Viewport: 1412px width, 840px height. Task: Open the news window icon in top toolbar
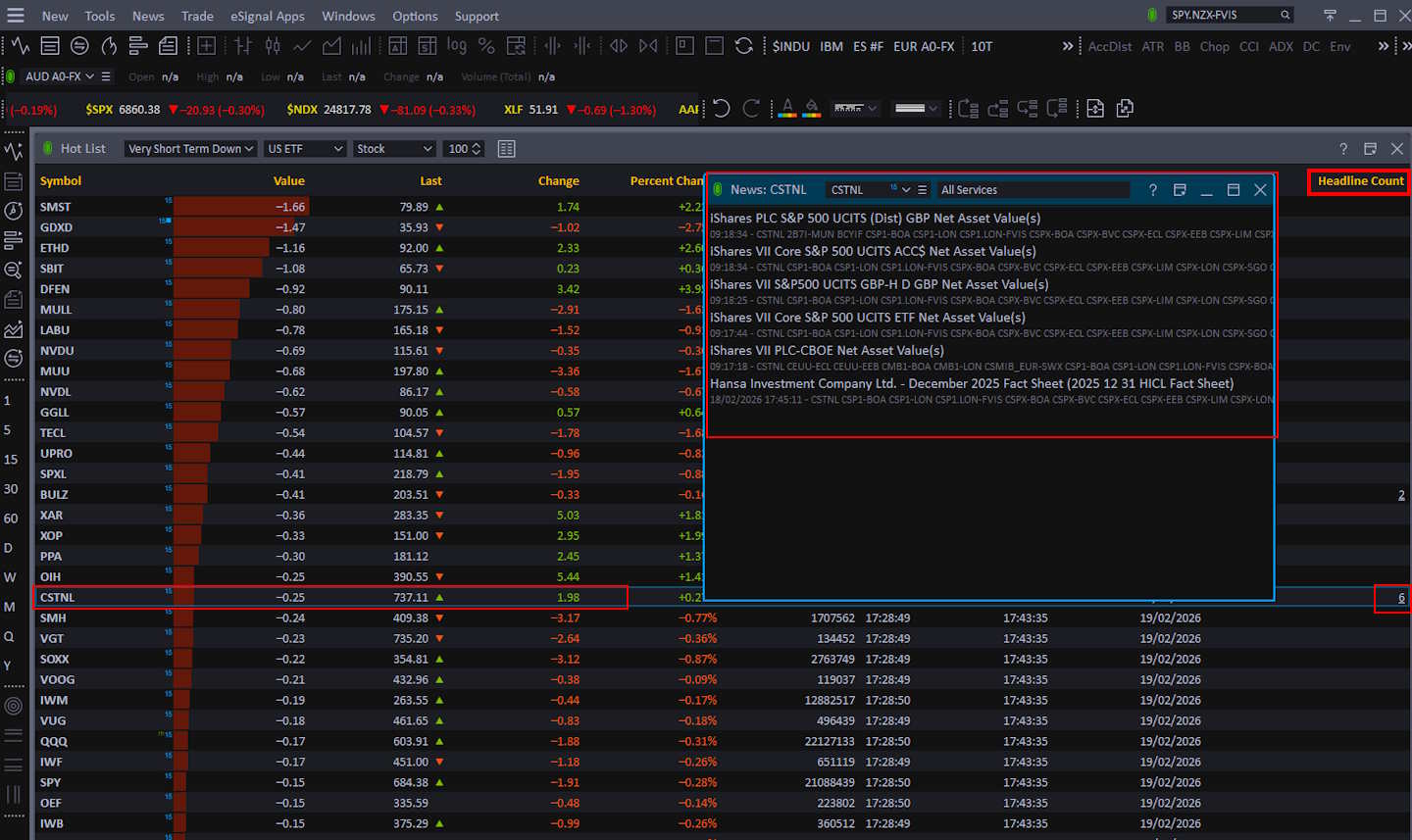click(168, 46)
